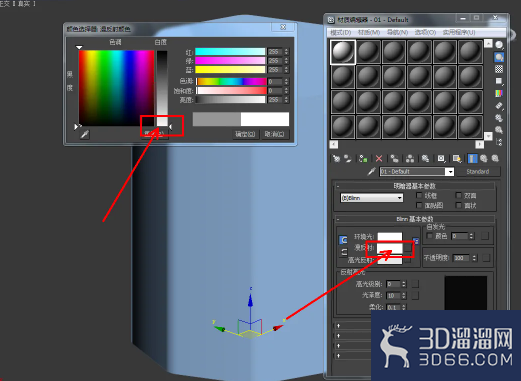Click the Video Color Check icon
521x381 pixels.
click(x=499, y=94)
